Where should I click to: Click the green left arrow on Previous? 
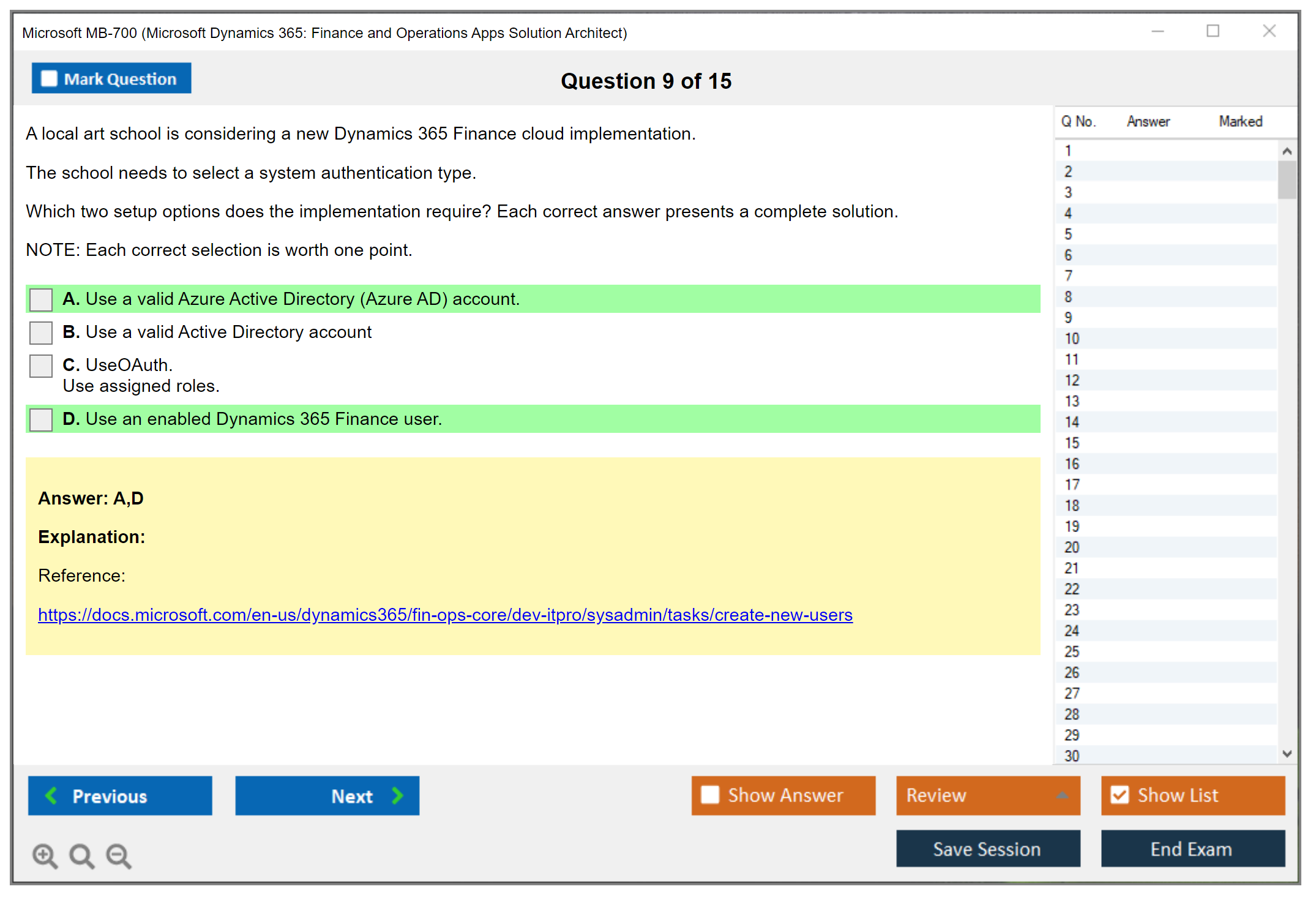pyautogui.click(x=51, y=795)
